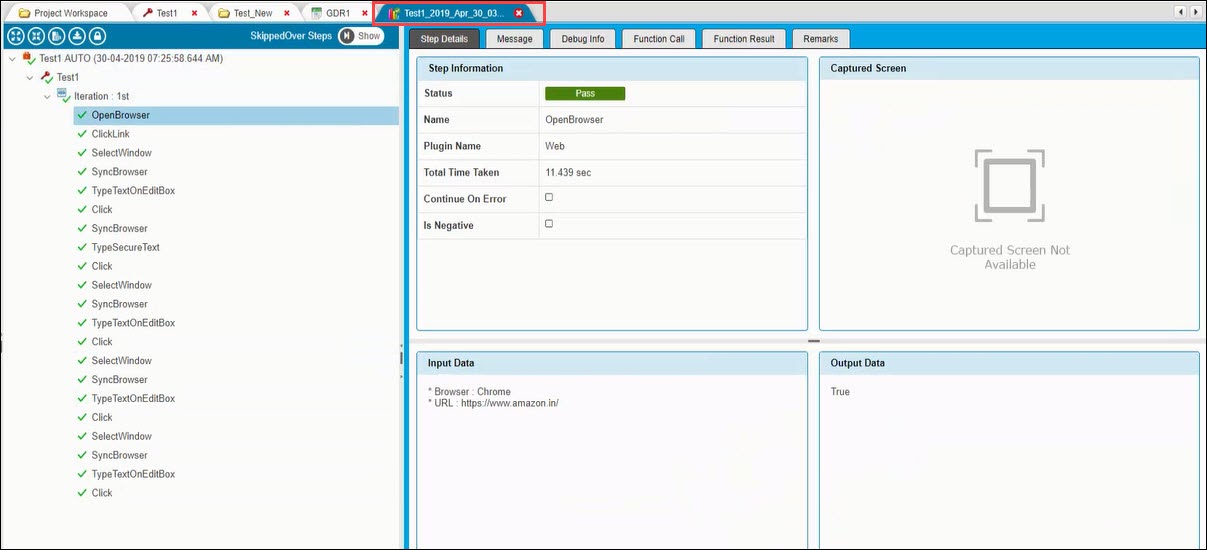Click the download result icon in toolbar

pos(76,36)
